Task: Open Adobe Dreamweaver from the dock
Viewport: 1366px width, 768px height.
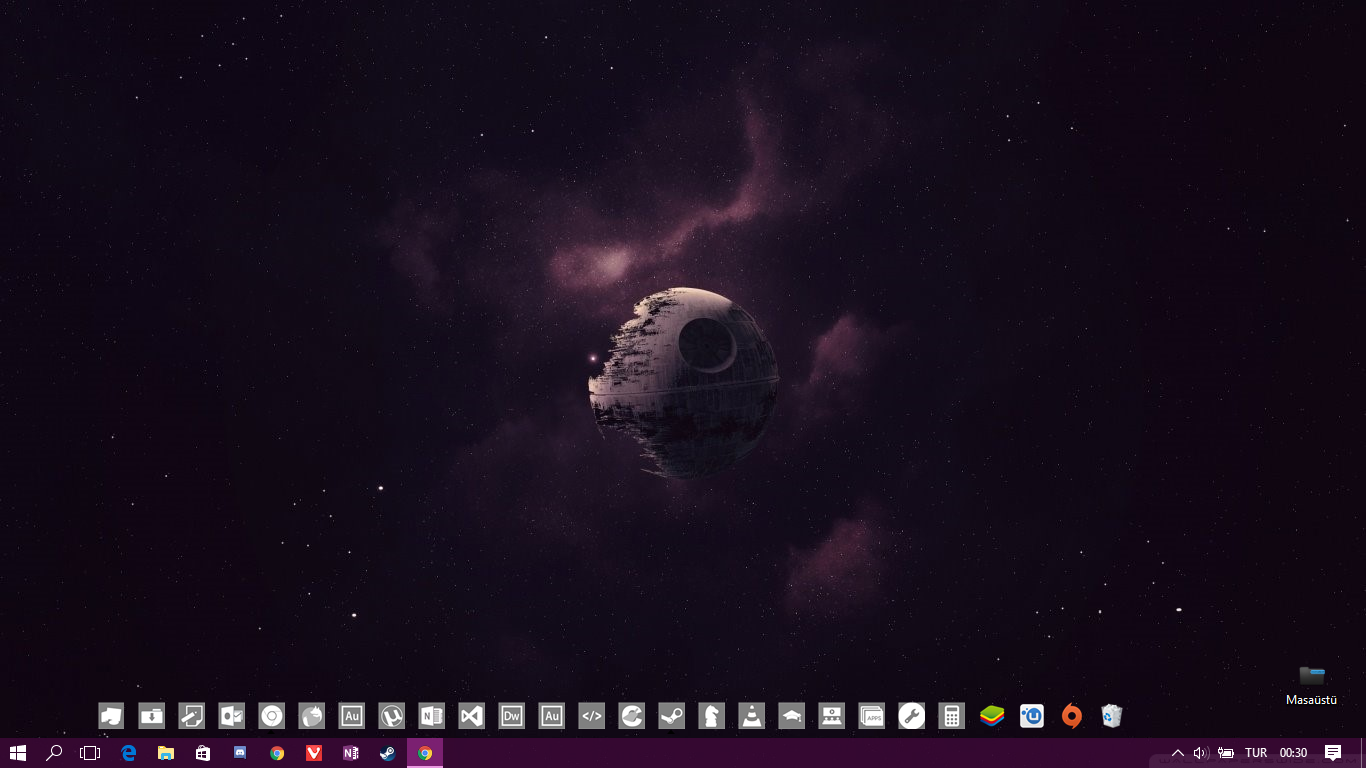Action: tap(511, 715)
